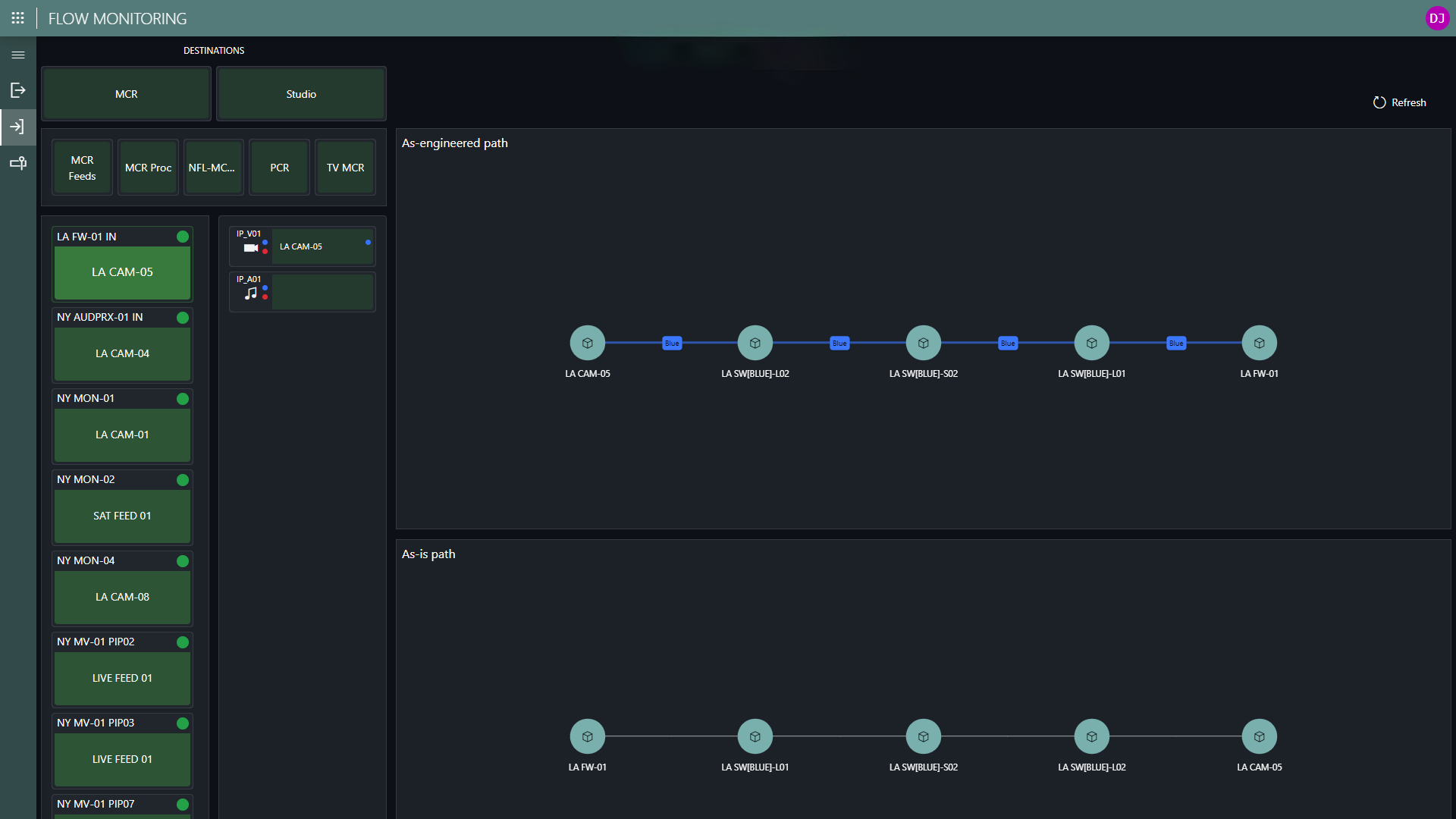Open the DJ user avatar
The height and width of the screenshot is (819, 1456).
pyautogui.click(x=1437, y=18)
